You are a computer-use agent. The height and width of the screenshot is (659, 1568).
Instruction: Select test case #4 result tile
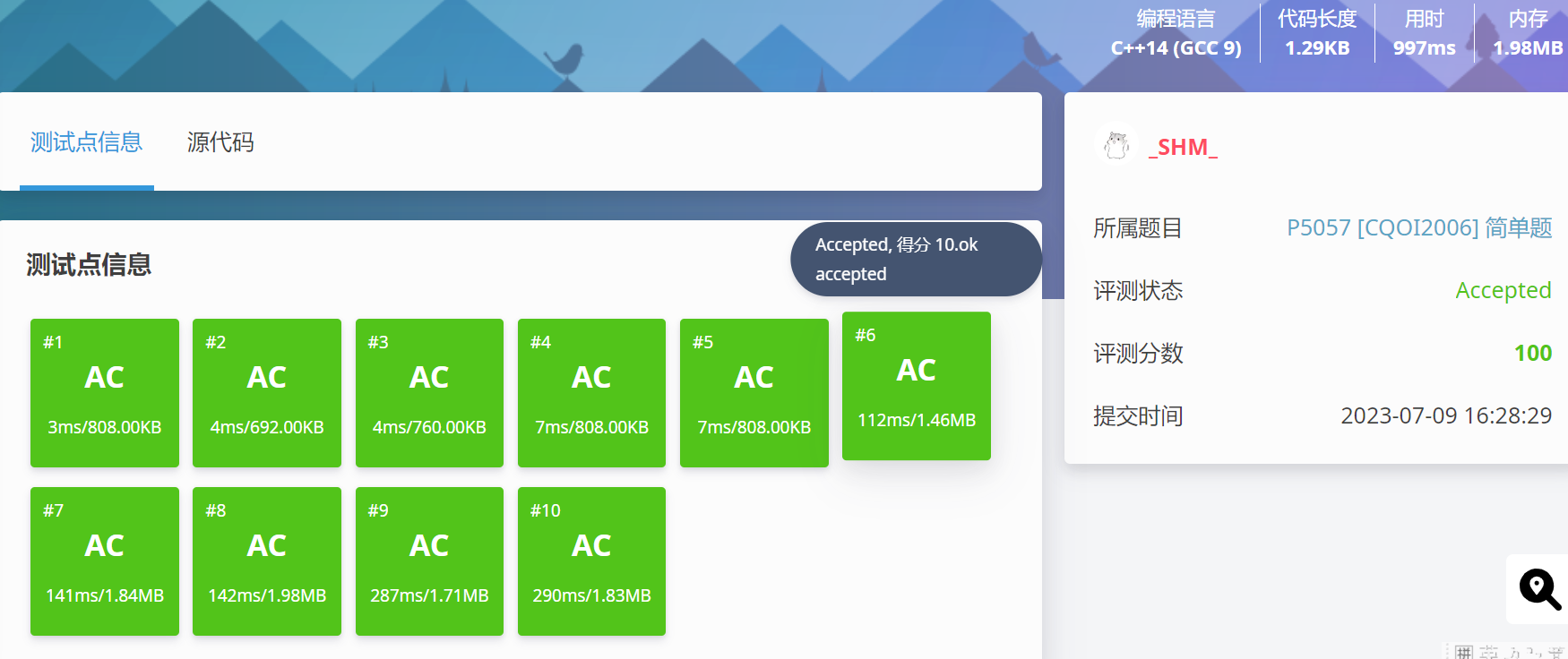pos(591,393)
